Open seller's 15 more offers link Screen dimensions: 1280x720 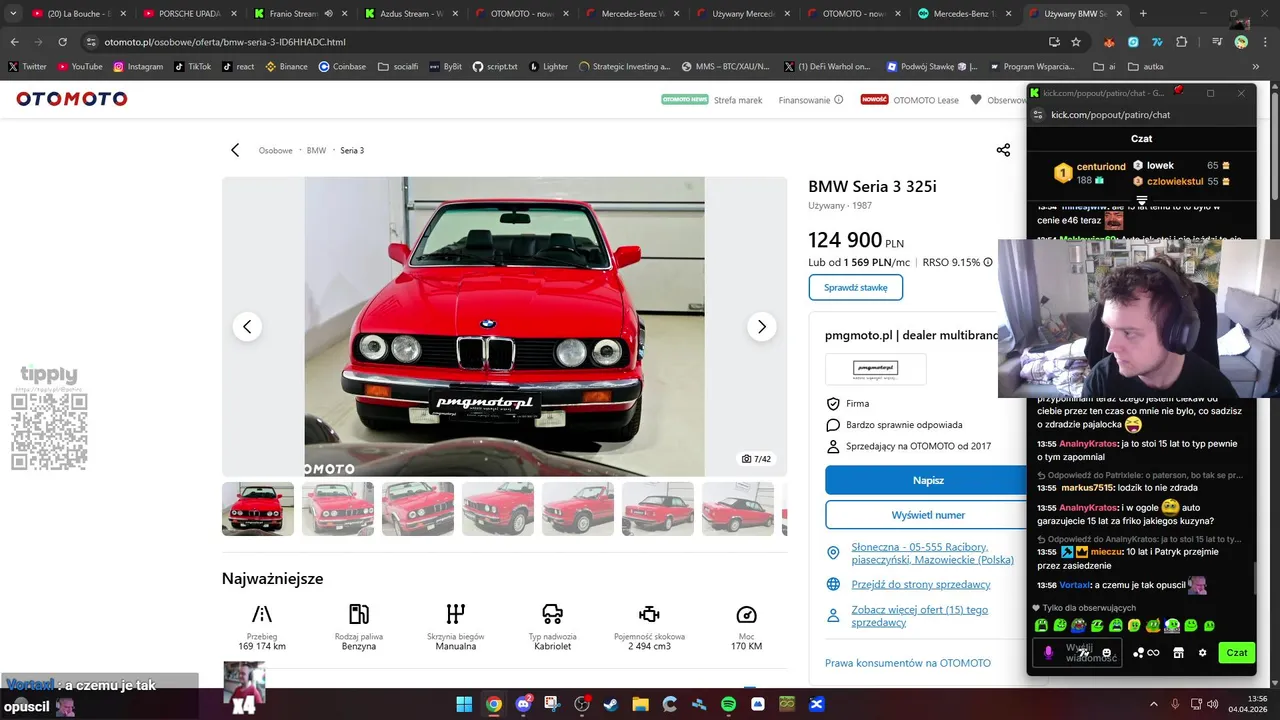[919, 615]
